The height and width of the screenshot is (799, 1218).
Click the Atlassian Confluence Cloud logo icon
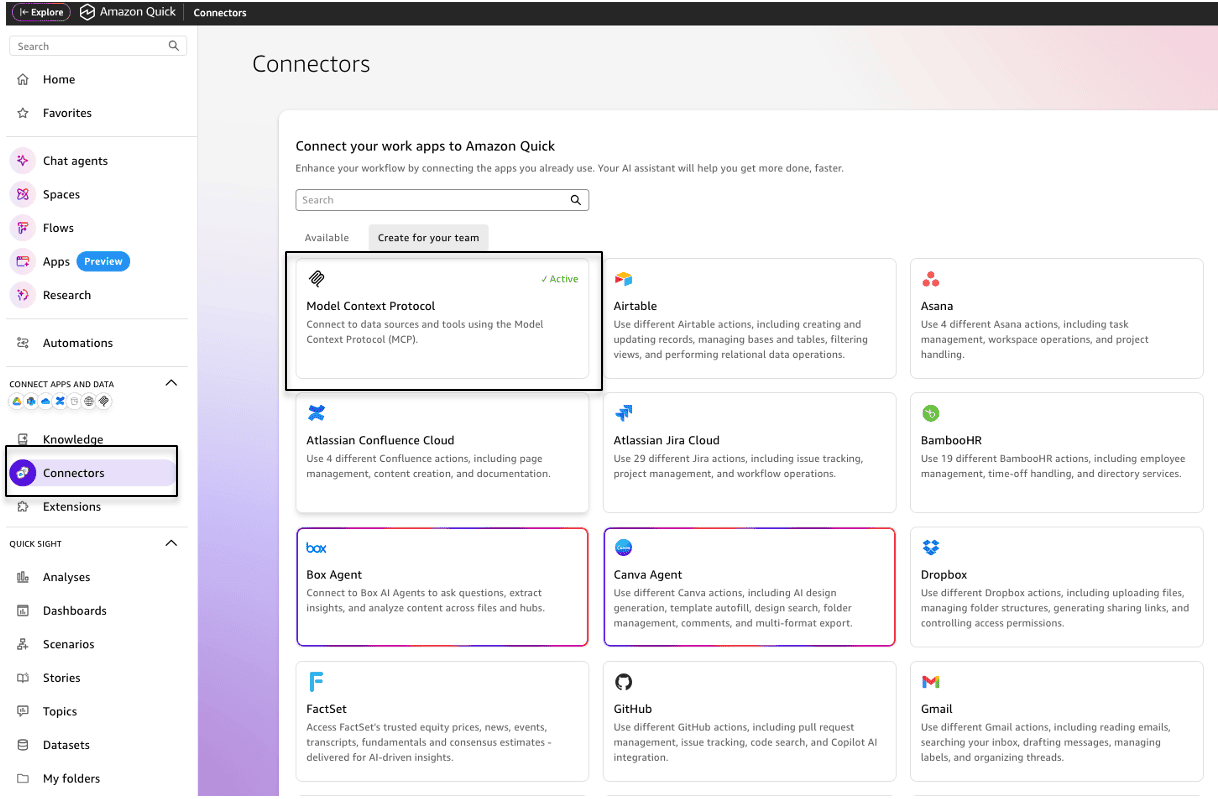[317, 413]
